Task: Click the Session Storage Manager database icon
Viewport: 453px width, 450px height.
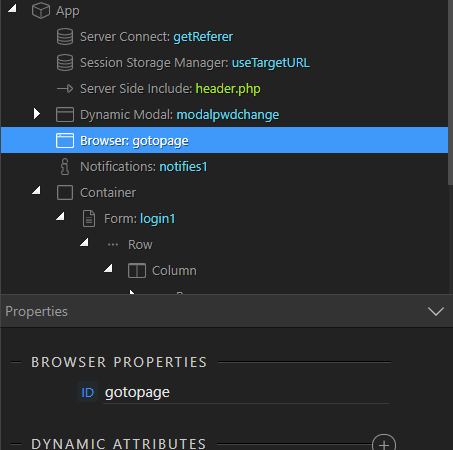Action: tap(65, 63)
